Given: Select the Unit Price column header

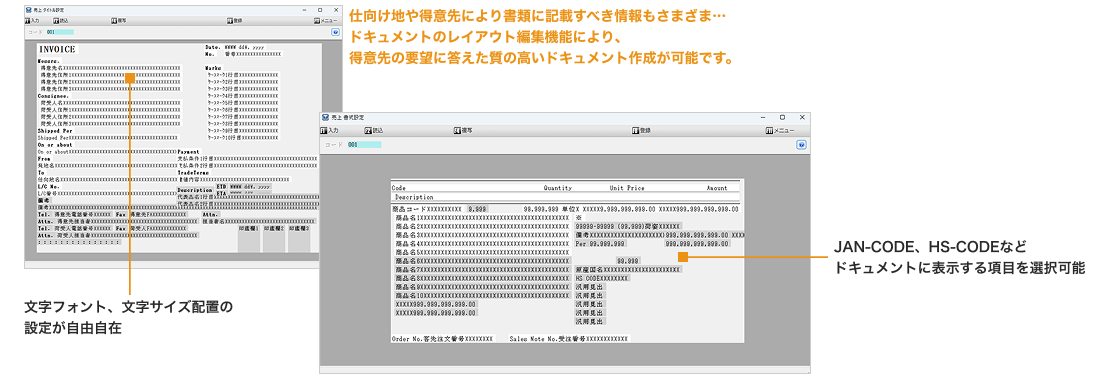Looking at the screenshot, I should click(626, 188).
